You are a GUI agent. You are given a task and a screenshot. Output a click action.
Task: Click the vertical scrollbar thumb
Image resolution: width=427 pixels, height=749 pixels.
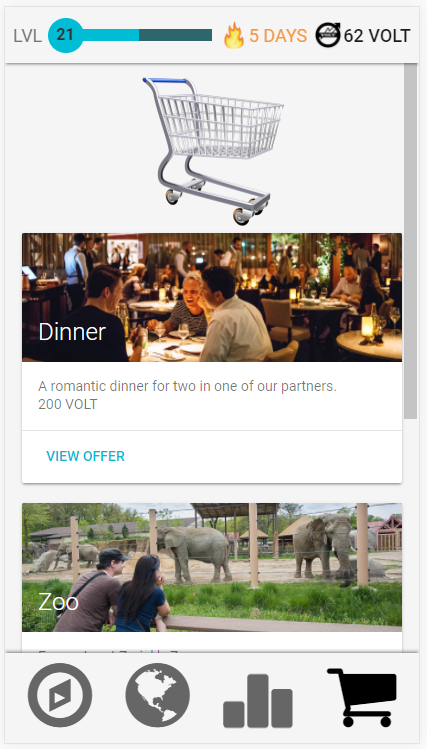point(410,241)
